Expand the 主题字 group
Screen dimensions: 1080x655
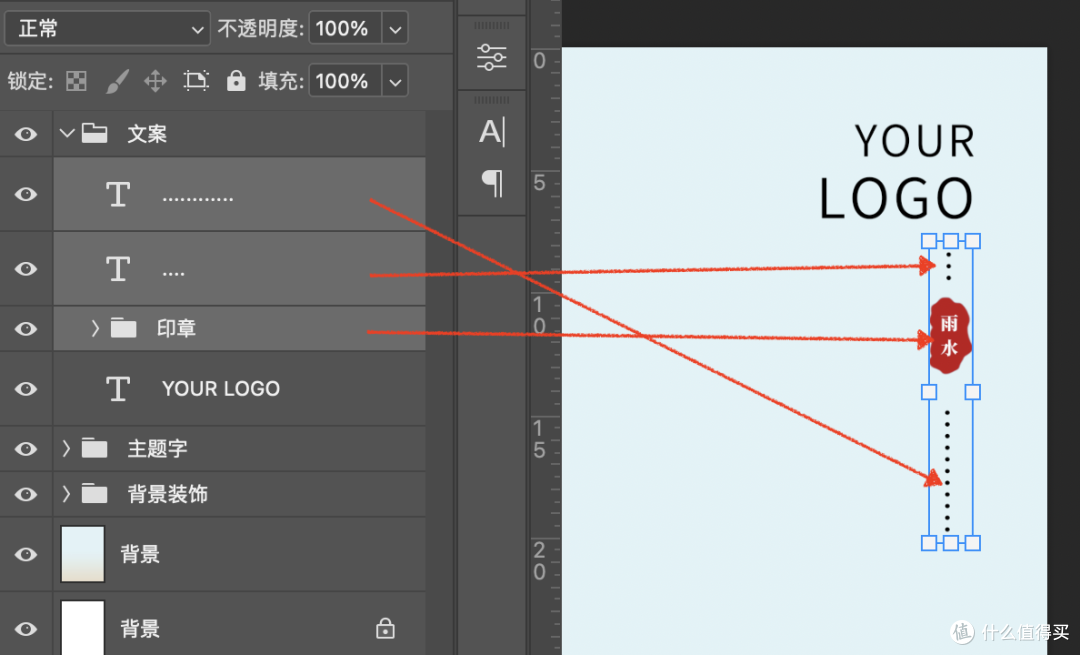(x=66, y=449)
